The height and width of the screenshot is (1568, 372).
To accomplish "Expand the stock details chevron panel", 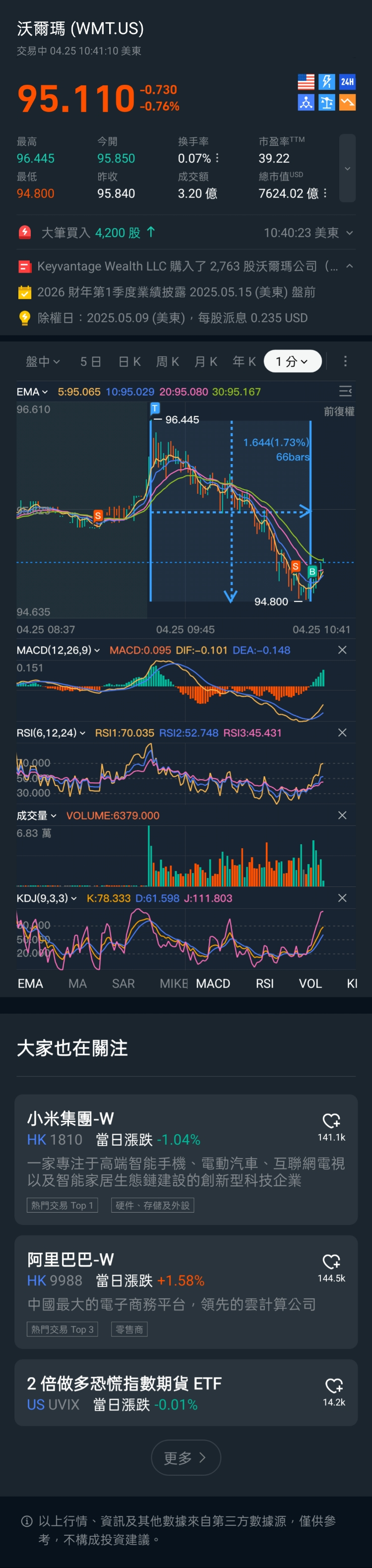I will click(347, 169).
